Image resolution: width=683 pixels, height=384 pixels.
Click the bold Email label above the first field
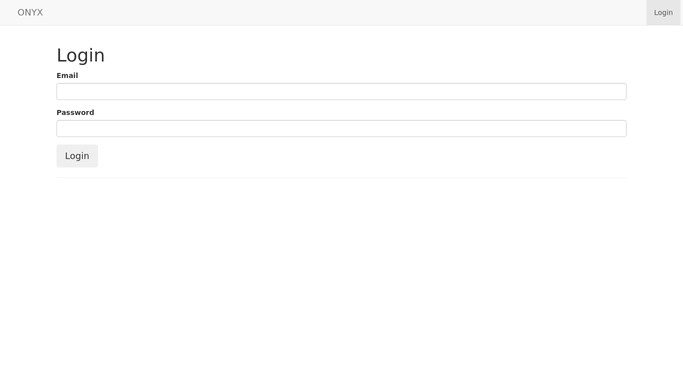tap(67, 75)
